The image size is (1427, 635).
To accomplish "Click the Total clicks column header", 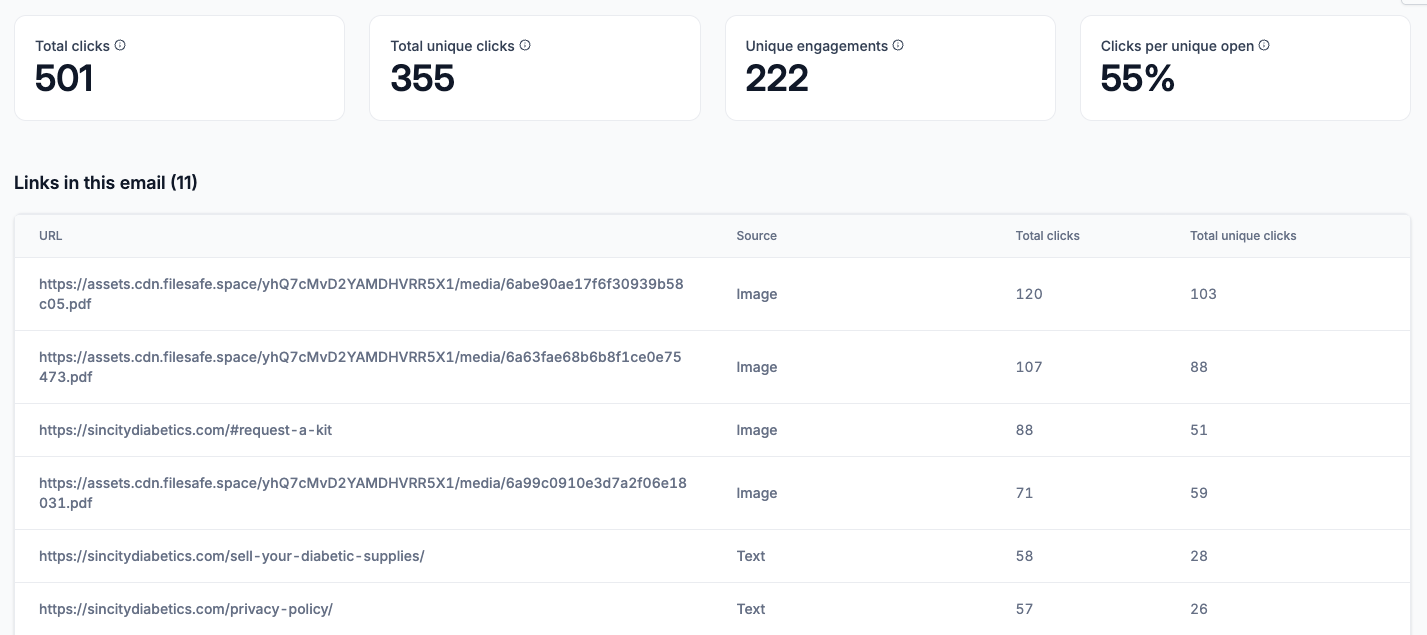I will [x=1048, y=236].
